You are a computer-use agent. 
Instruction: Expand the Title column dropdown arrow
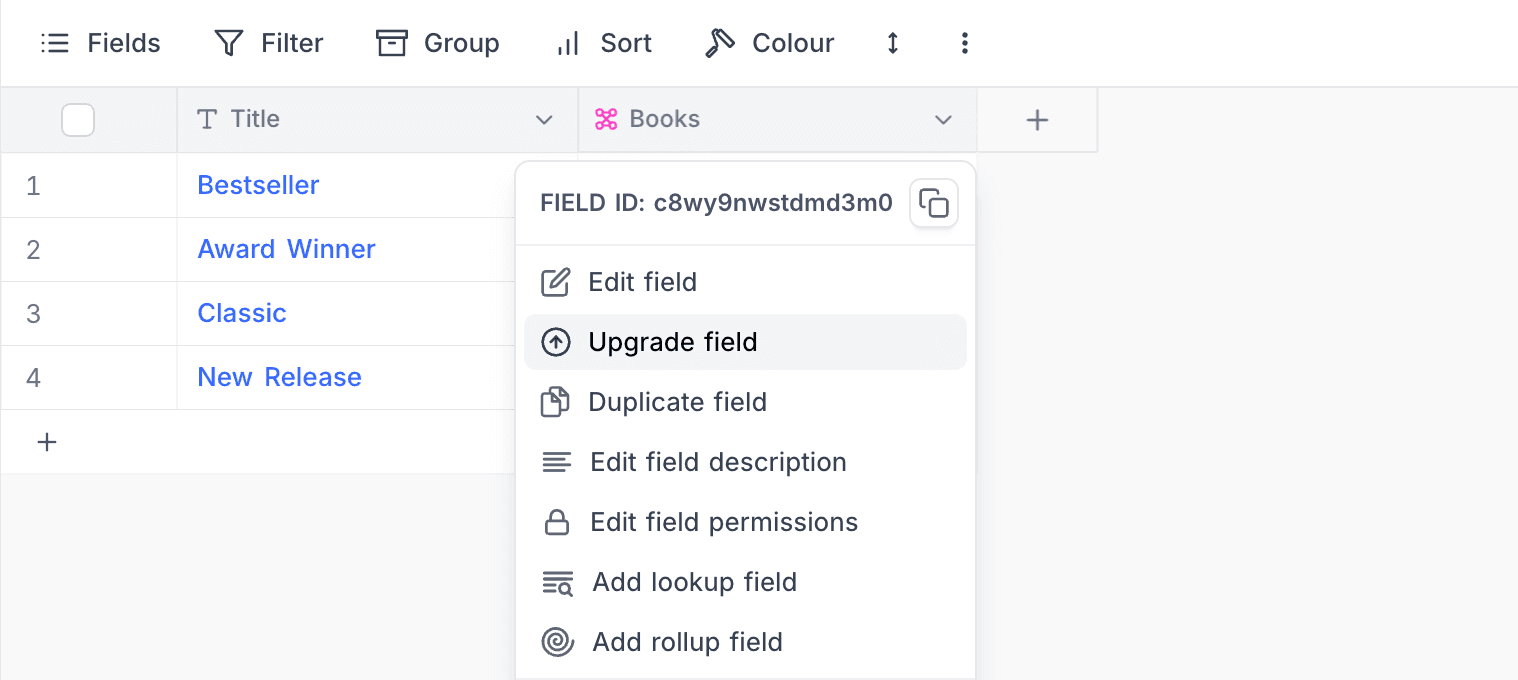pyautogui.click(x=544, y=120)
